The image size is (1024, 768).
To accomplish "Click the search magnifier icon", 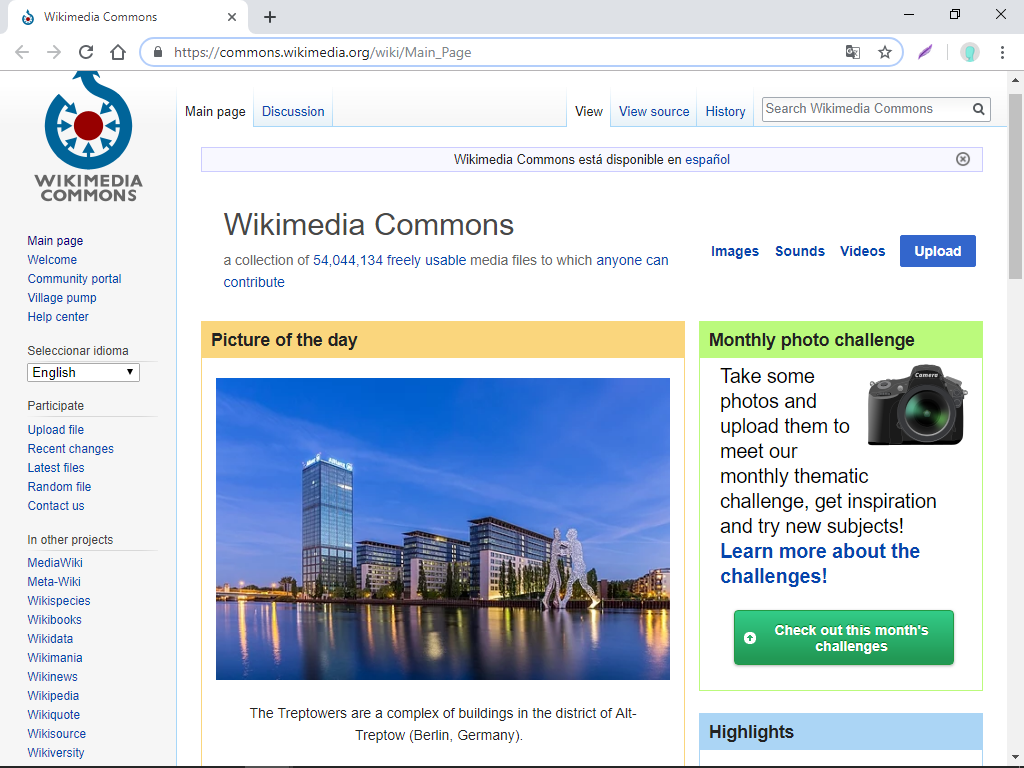I will pyautogui.click(x=978, y=109).
